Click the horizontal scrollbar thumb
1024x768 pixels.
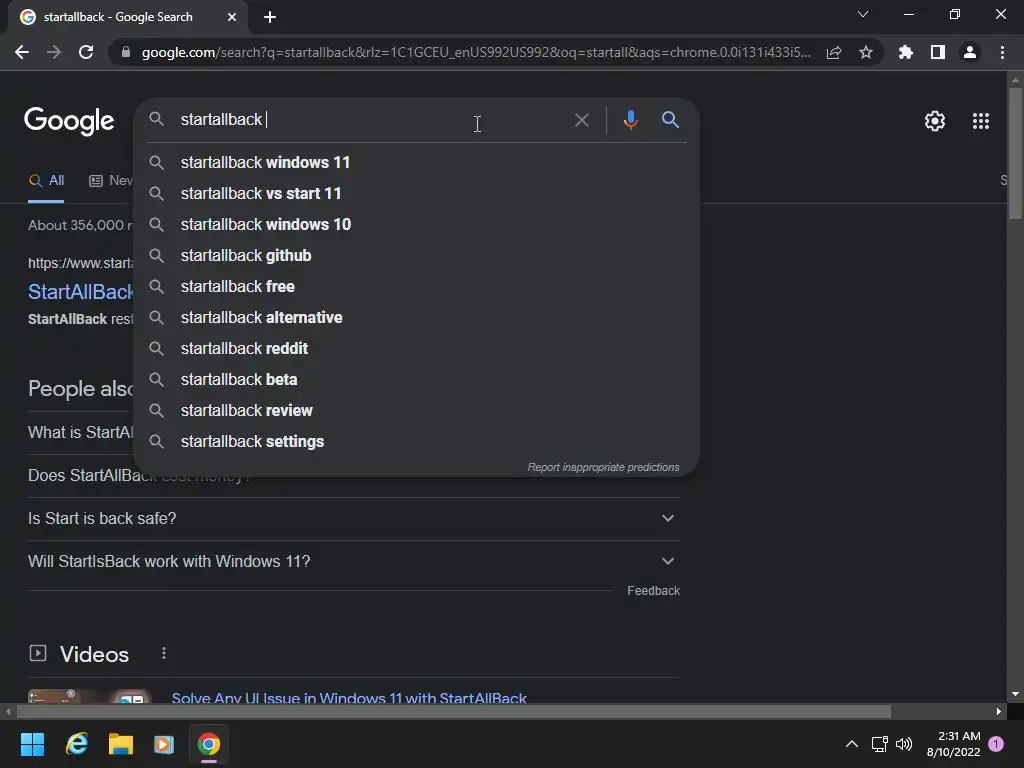click(x=454, y=712)
